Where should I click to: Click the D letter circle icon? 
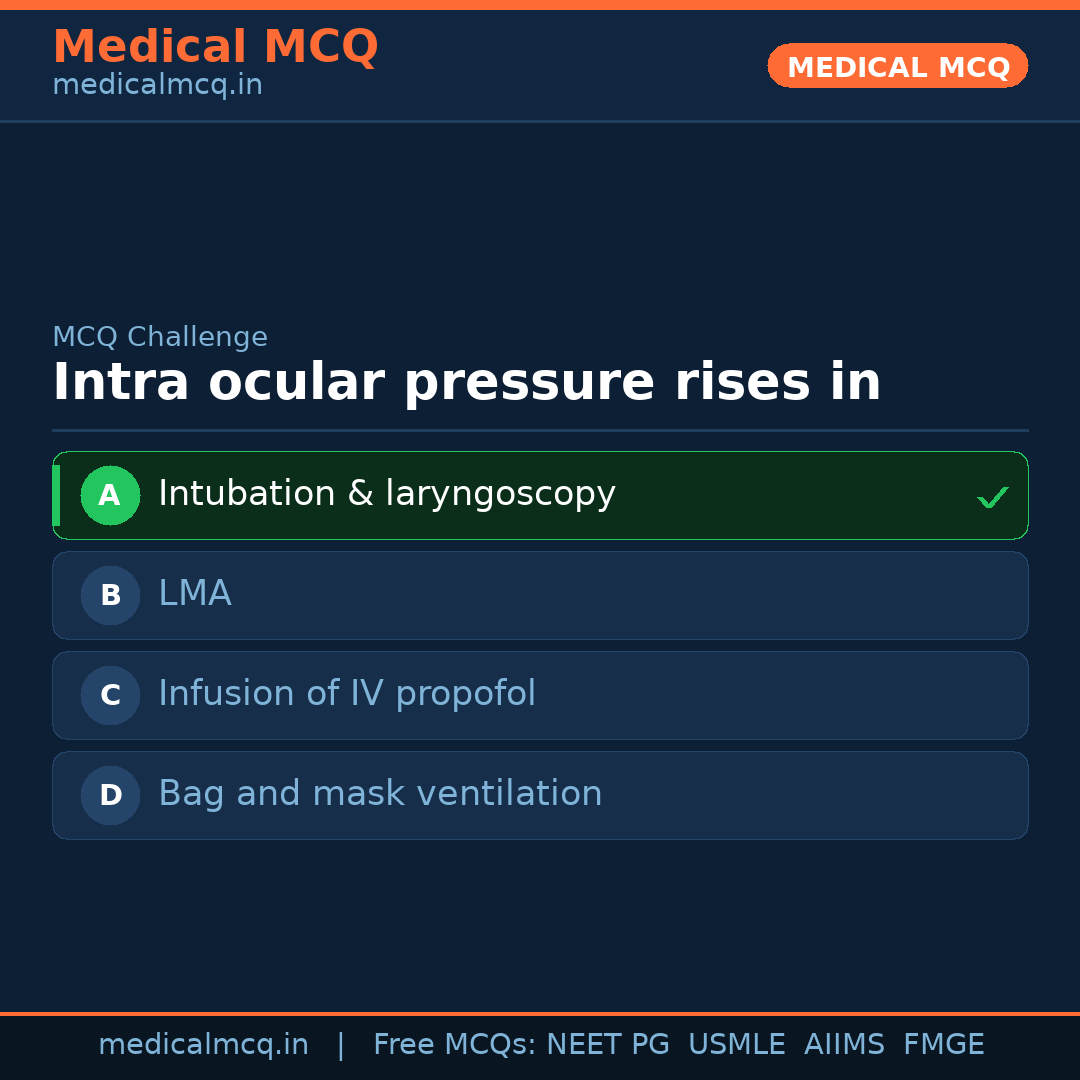click(110, 795)
